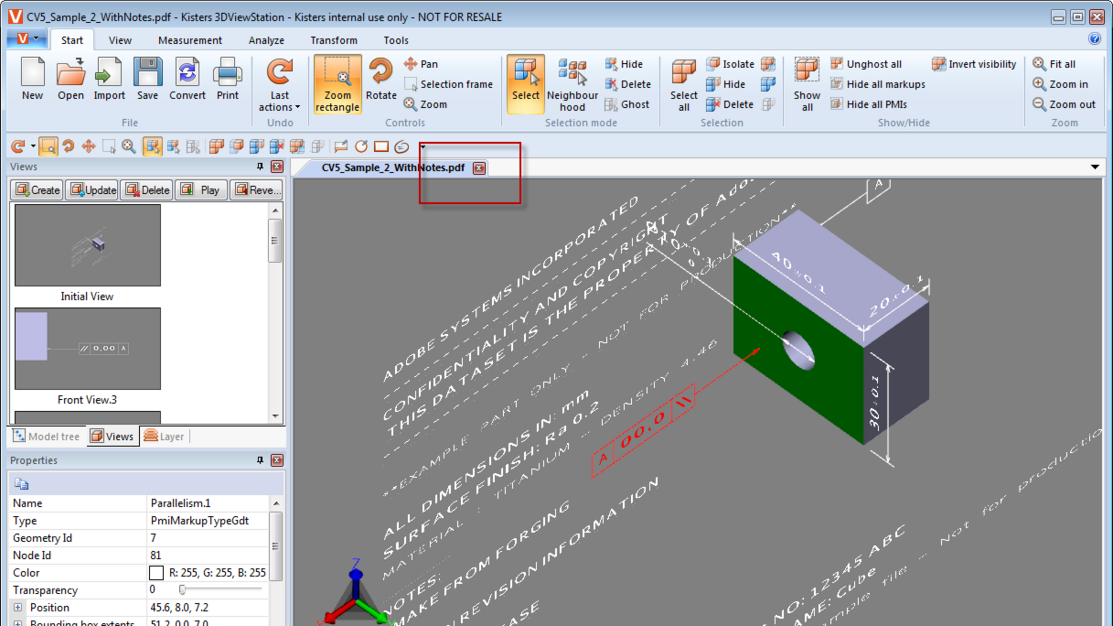Open the Last actions dropdown
Screen dimensions: 1113x626
[280, 85]
